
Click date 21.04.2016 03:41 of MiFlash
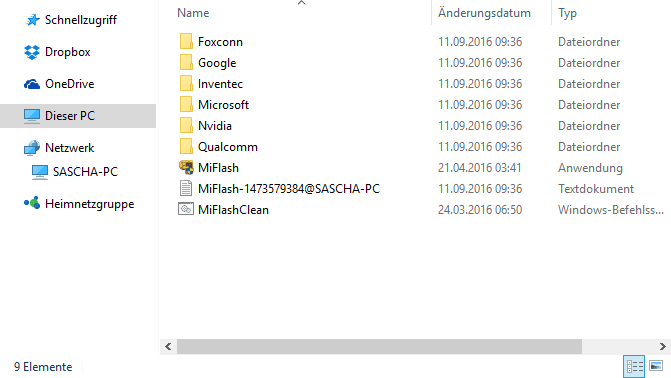(480, 167)
